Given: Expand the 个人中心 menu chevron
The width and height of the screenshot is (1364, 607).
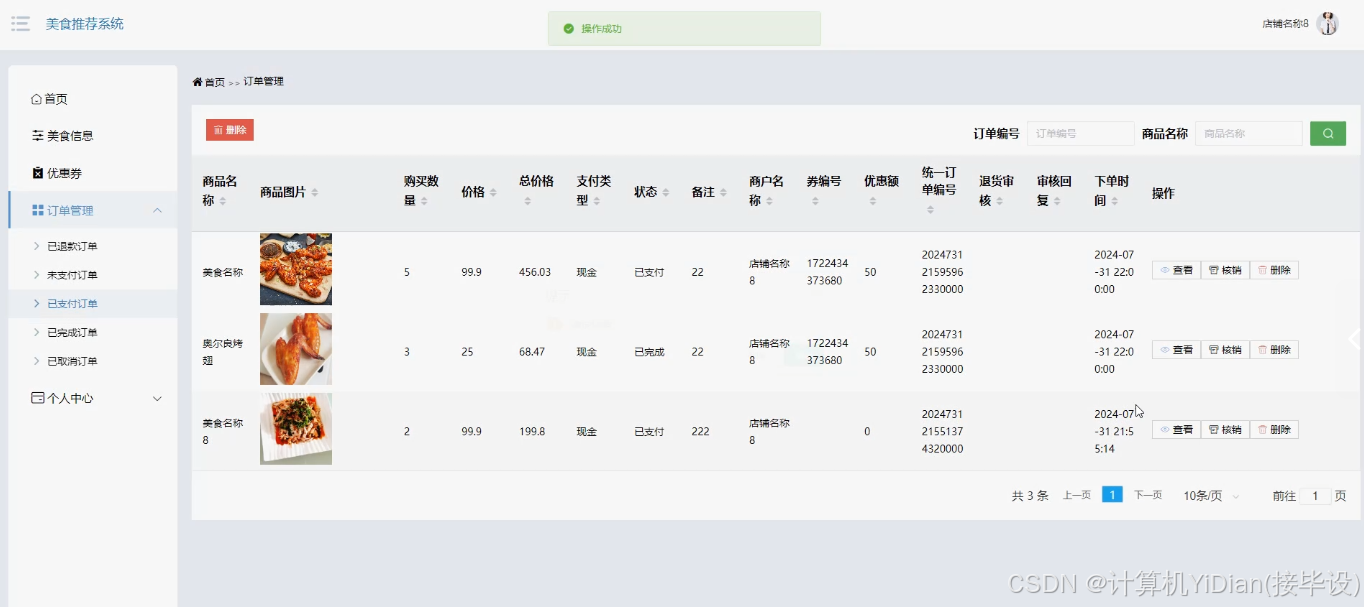Looking at the screenshot, I should pos(157,398).
